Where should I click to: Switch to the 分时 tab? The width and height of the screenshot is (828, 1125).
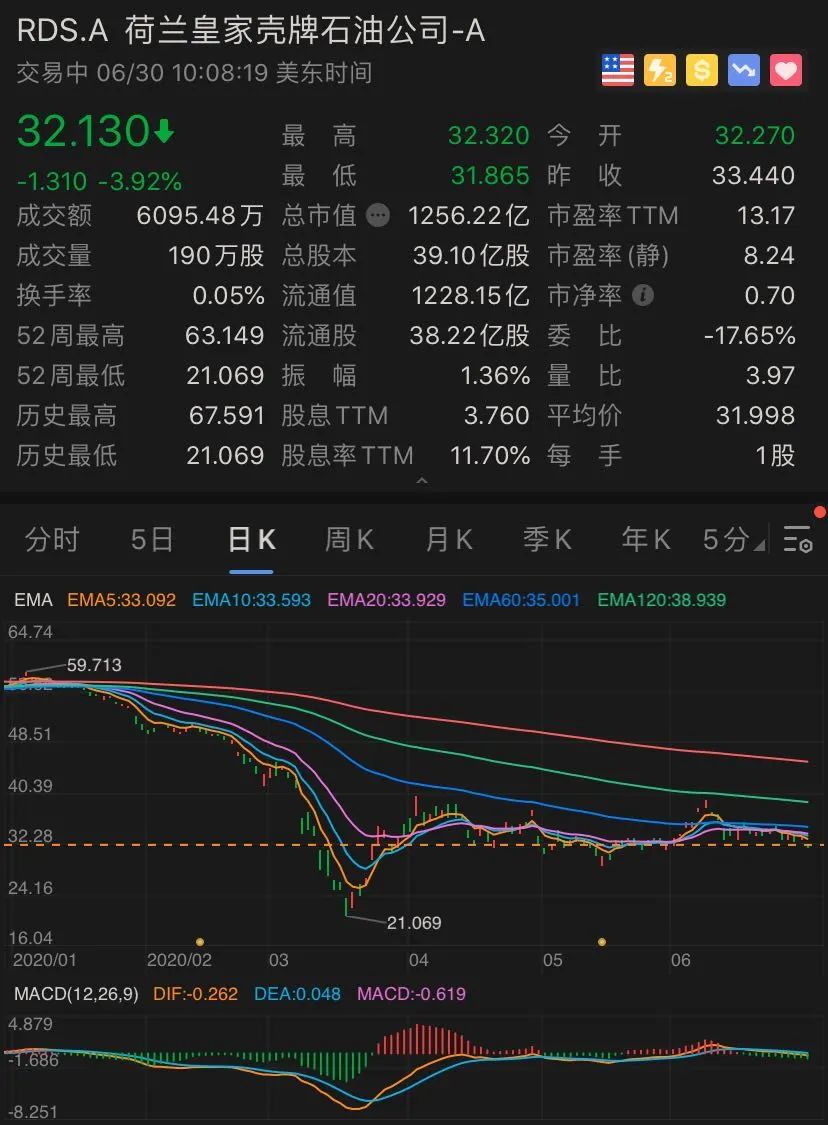click(52, 540)
